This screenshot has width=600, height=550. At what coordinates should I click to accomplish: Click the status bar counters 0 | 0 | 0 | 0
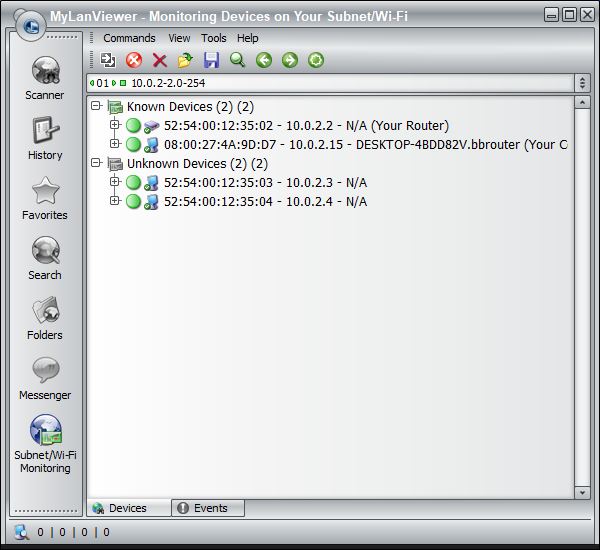(73, 532)
